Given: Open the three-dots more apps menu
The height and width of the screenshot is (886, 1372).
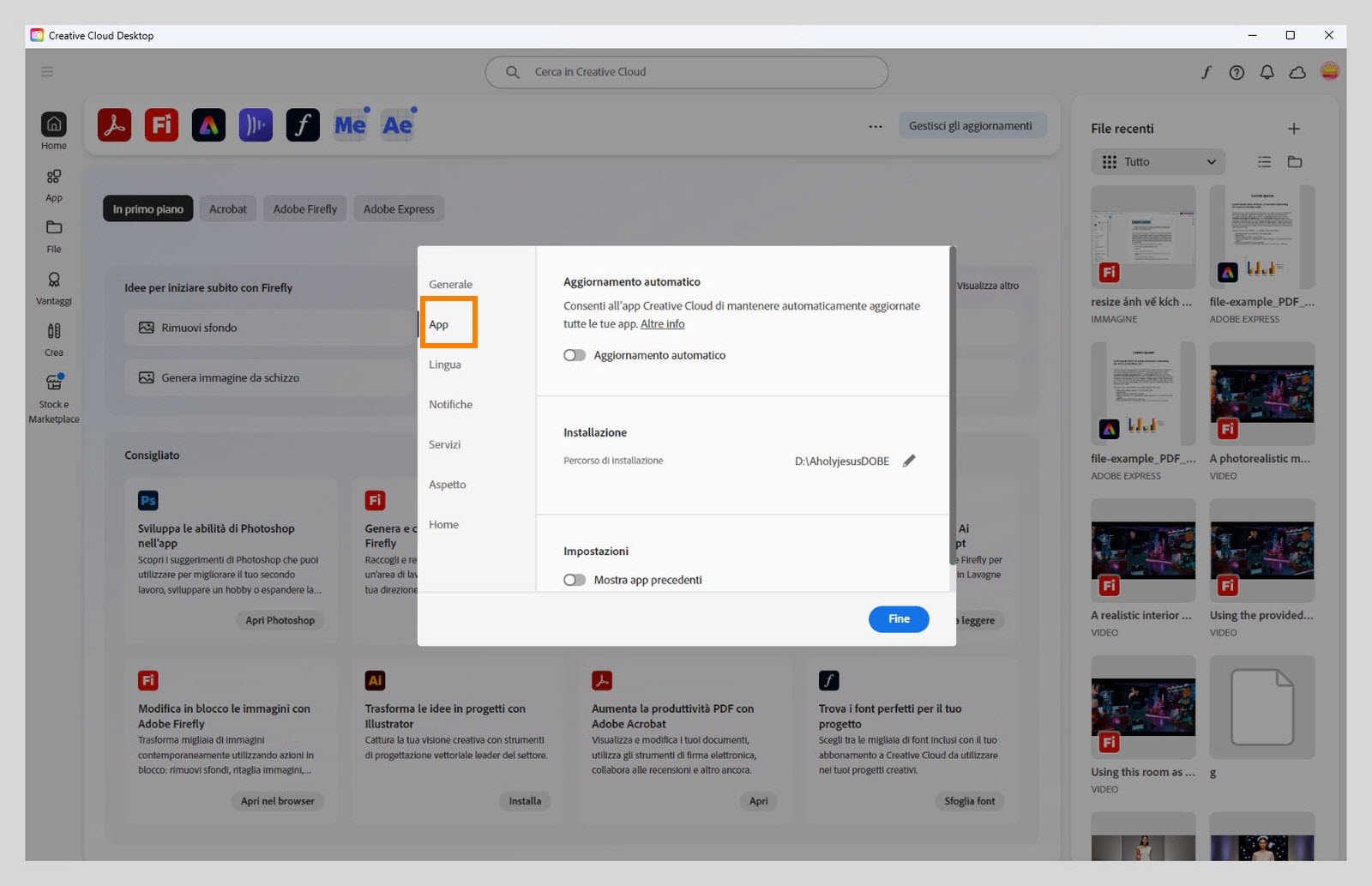Looking at the screenshot, I should click(x=876, y=126).
